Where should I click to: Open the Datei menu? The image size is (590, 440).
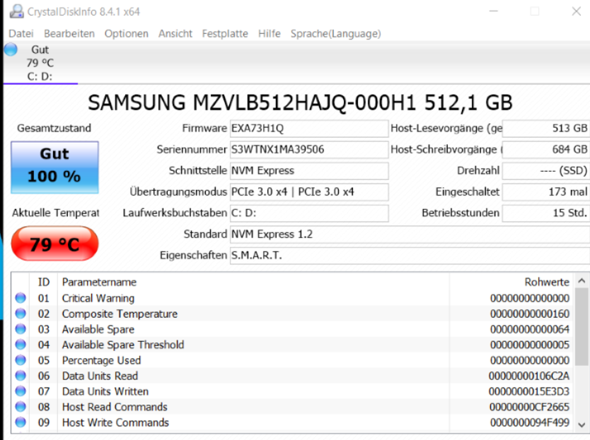point(21,33)
